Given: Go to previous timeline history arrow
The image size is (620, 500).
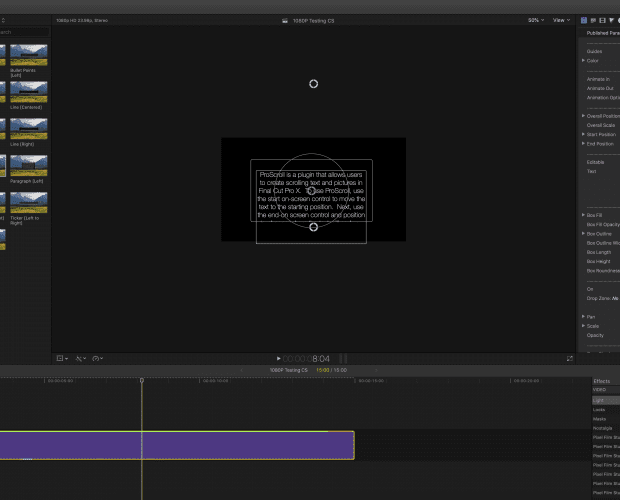Looking at the screenshot, I should pos(242,370).
